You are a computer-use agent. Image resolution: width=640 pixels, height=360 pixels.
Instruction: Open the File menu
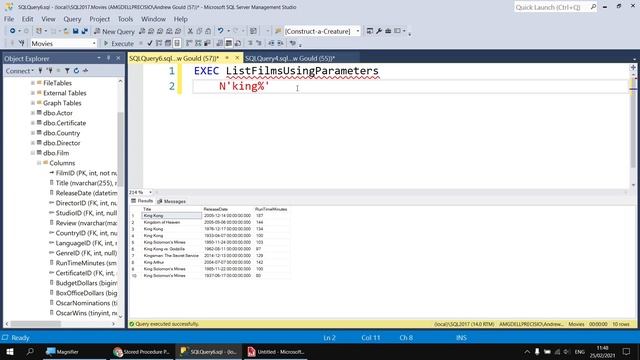coord(9,19)
